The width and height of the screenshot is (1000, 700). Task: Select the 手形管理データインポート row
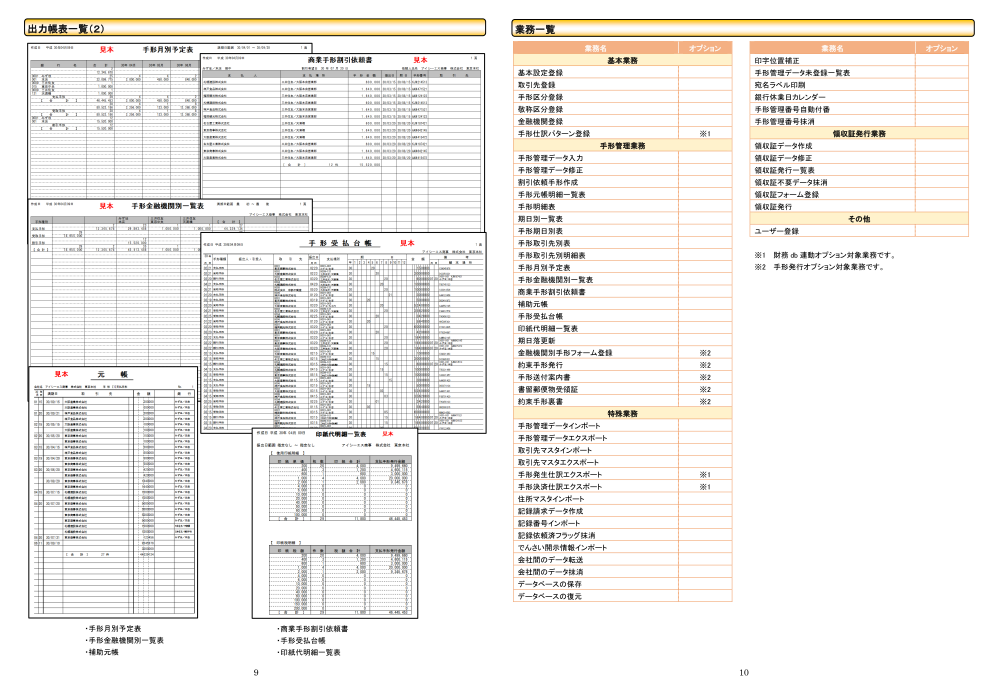(x=622, y=426)
